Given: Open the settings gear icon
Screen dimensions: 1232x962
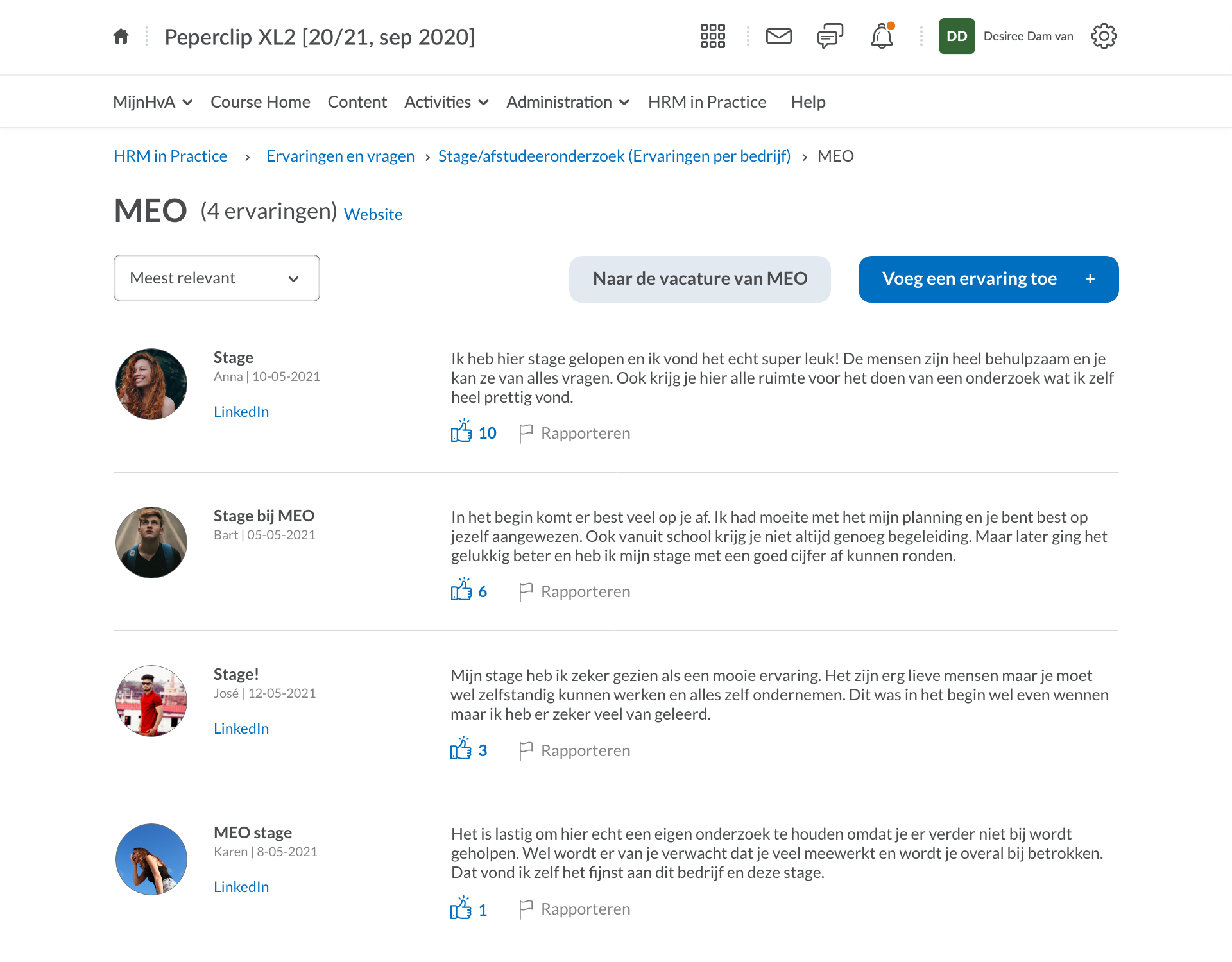Looking at the screenshot, I should tap(1104, 37).
